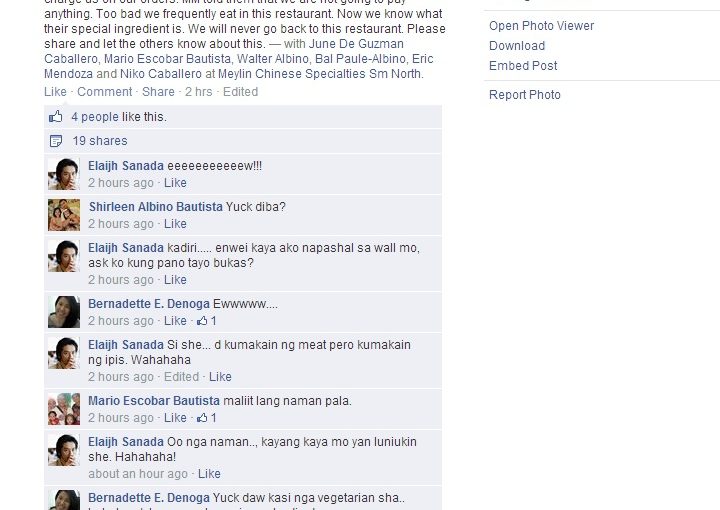
Task: Open Elaijh Sanada's avatar on 'eeeeeeeeeeew' comment
Action: point(64,174)
